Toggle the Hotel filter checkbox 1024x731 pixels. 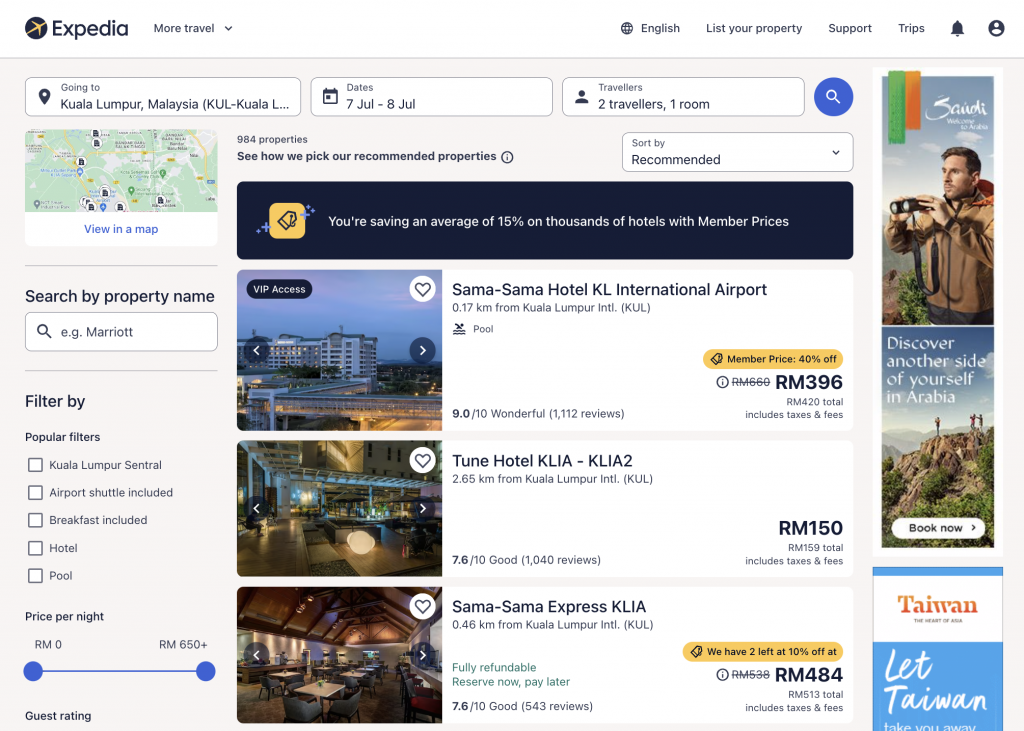click(x=35, y=548)
